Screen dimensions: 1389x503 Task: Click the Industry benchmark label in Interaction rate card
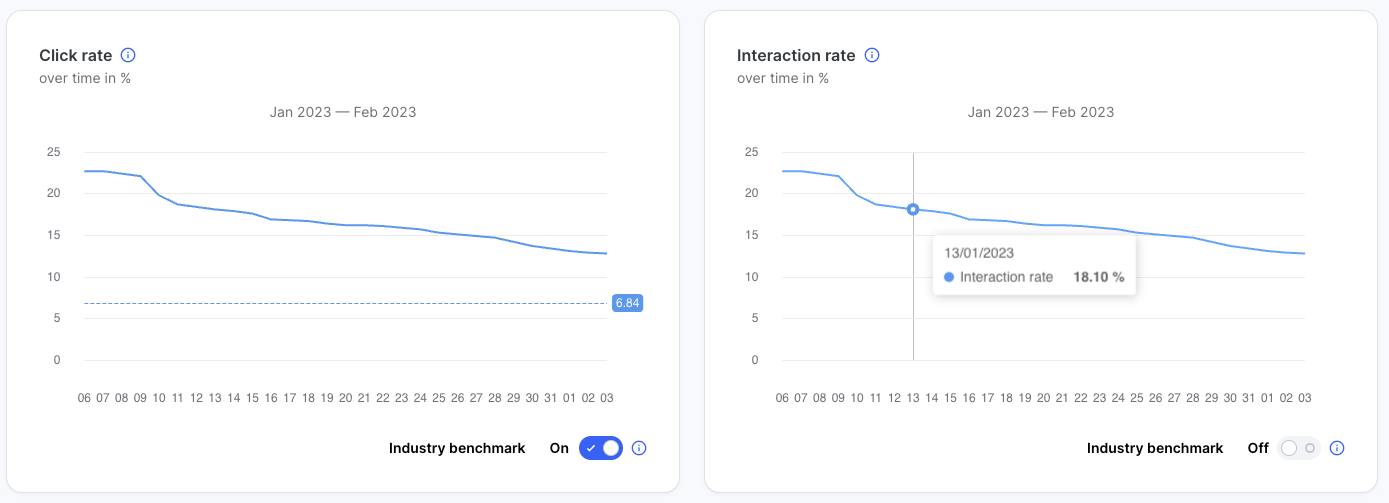tap(1155, 448)
